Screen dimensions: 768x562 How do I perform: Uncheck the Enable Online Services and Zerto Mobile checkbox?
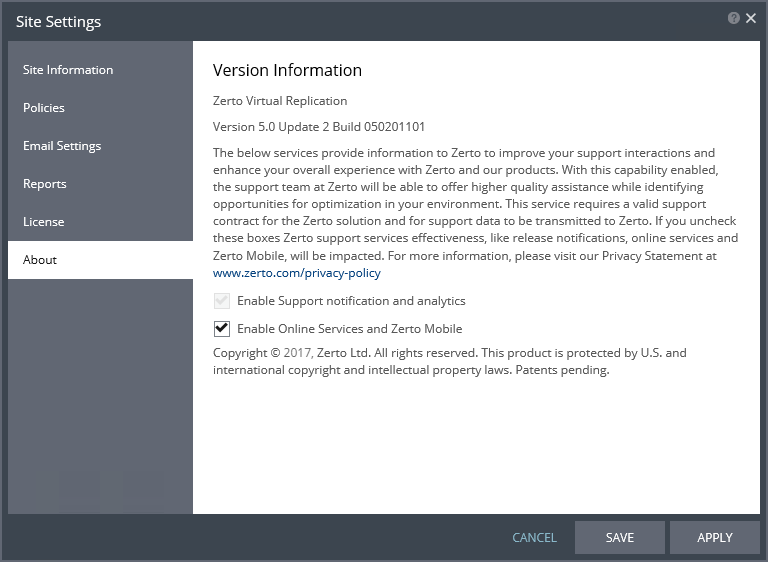coord(222,329)
